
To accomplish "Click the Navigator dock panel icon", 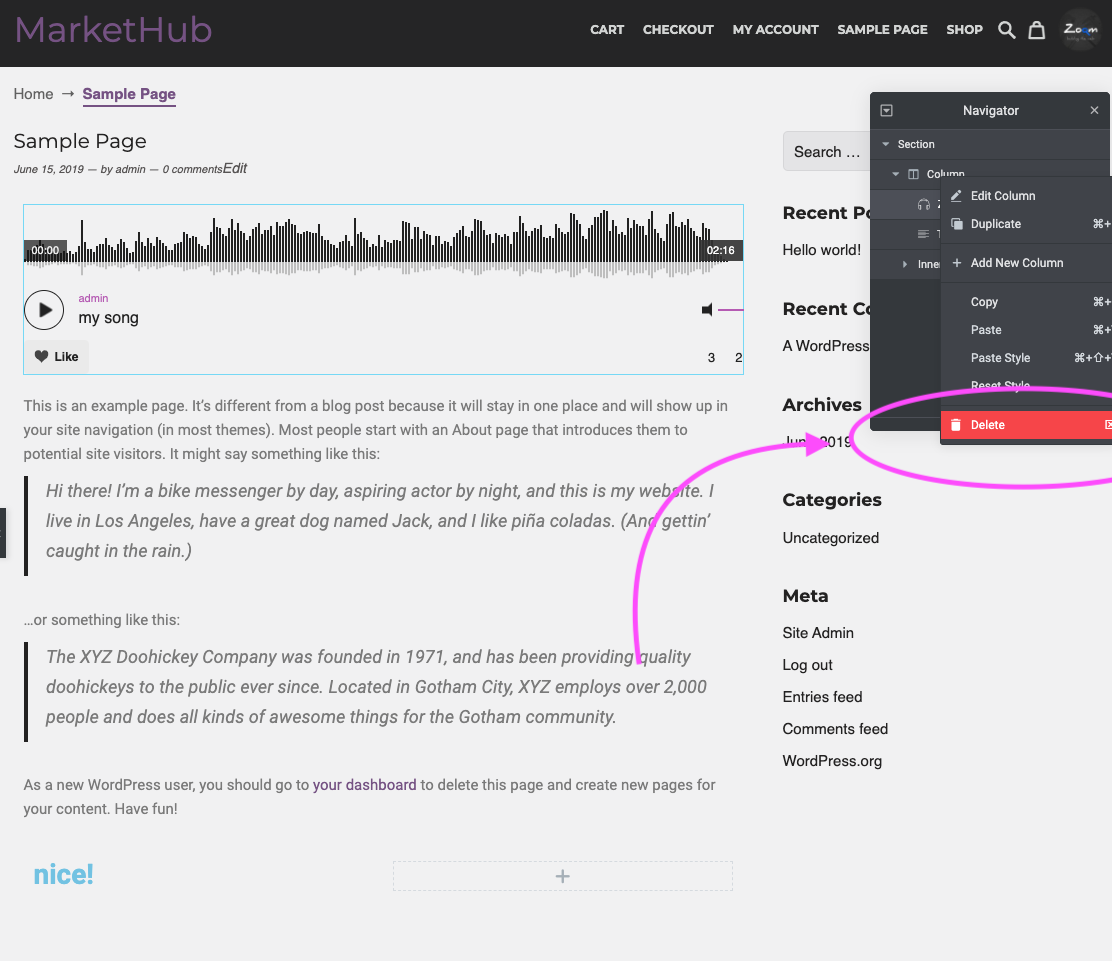I will tap(886, 111).
